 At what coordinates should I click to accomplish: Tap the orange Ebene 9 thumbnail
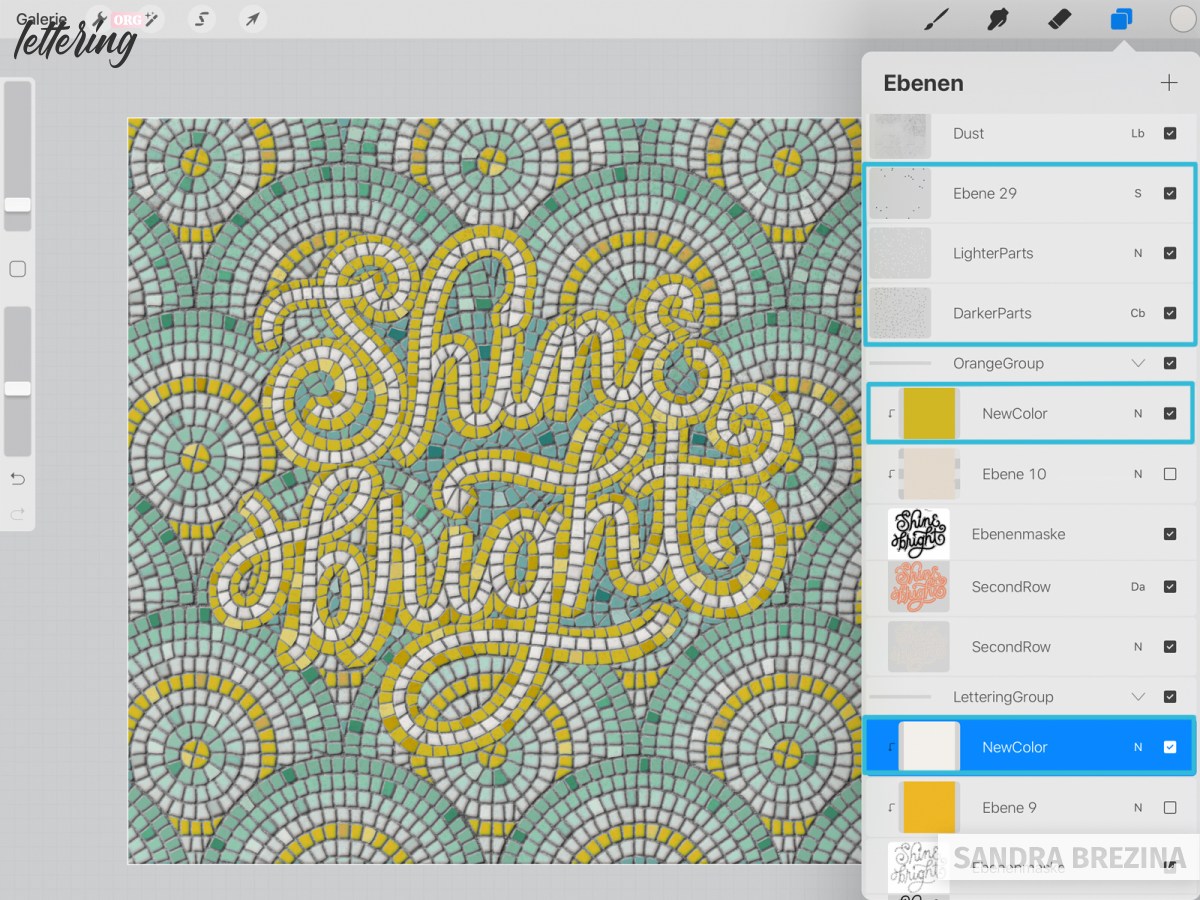pos(930,808)
